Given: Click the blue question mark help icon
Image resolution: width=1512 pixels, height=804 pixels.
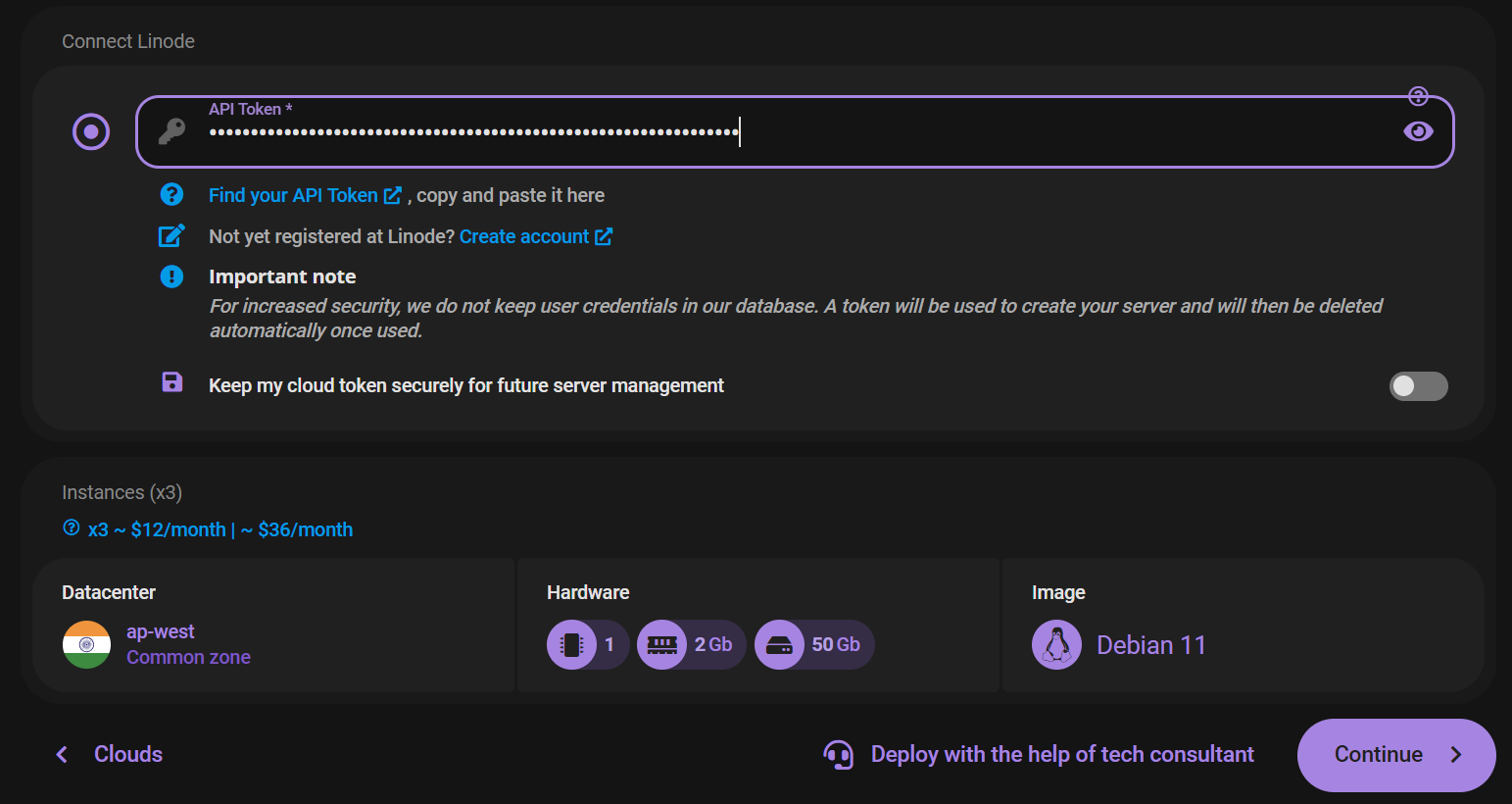Looking at the screenshot, I should point(171,194).
